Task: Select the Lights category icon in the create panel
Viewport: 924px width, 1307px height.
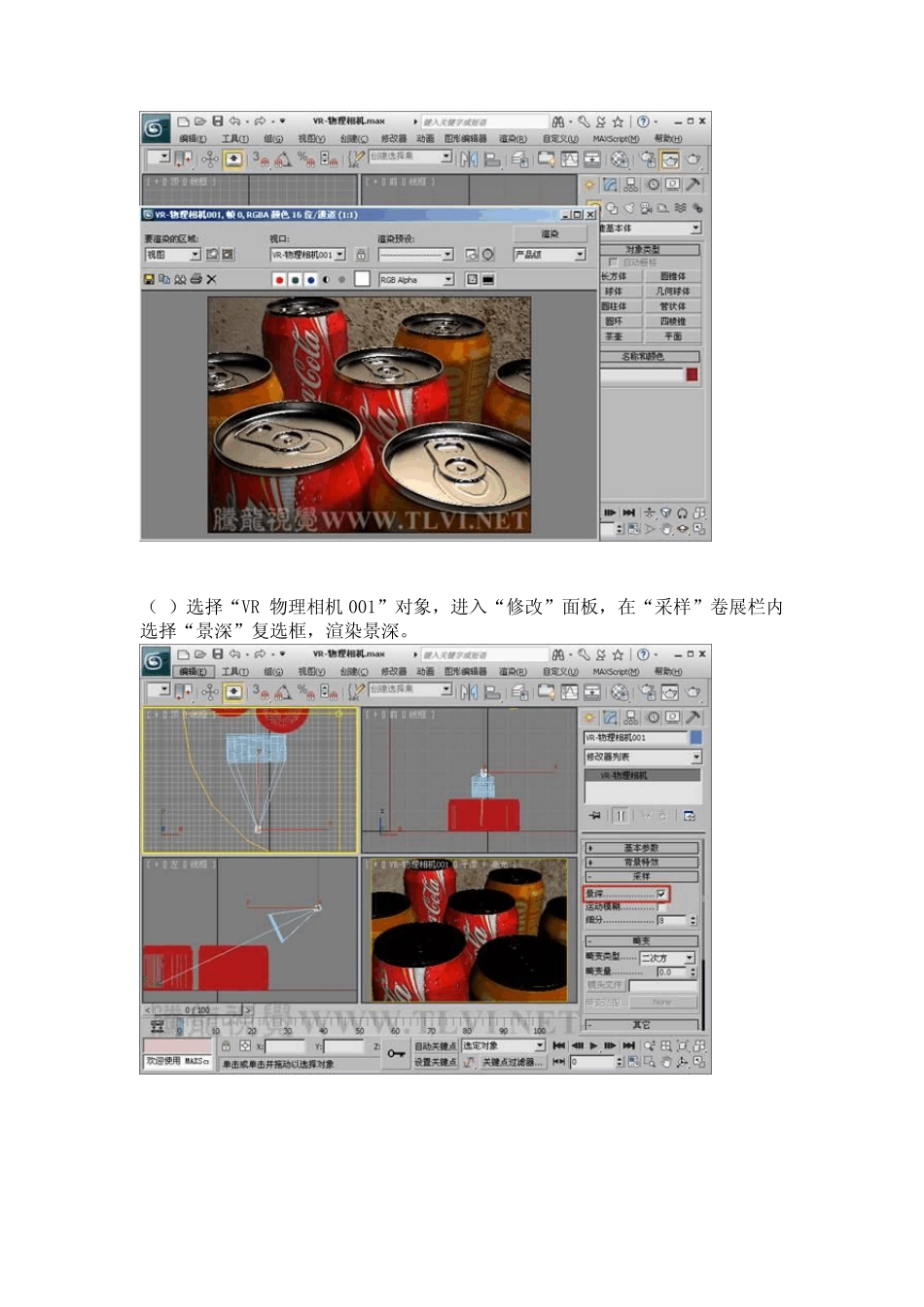Action: pyautogui.click(x=628, y=208)
